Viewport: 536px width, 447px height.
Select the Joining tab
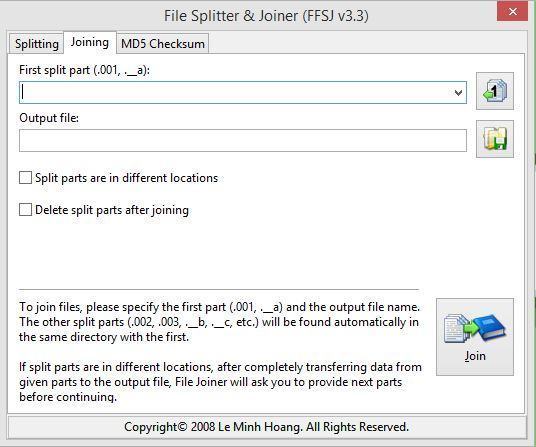coord(90,42)
